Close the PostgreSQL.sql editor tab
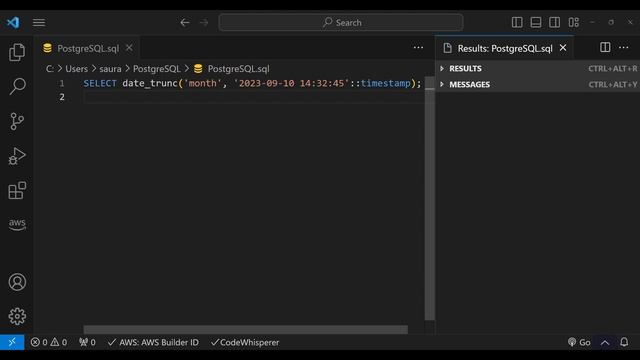Image resolution: width=640 pixels, height=360 pixels. [x=129, y=48]
